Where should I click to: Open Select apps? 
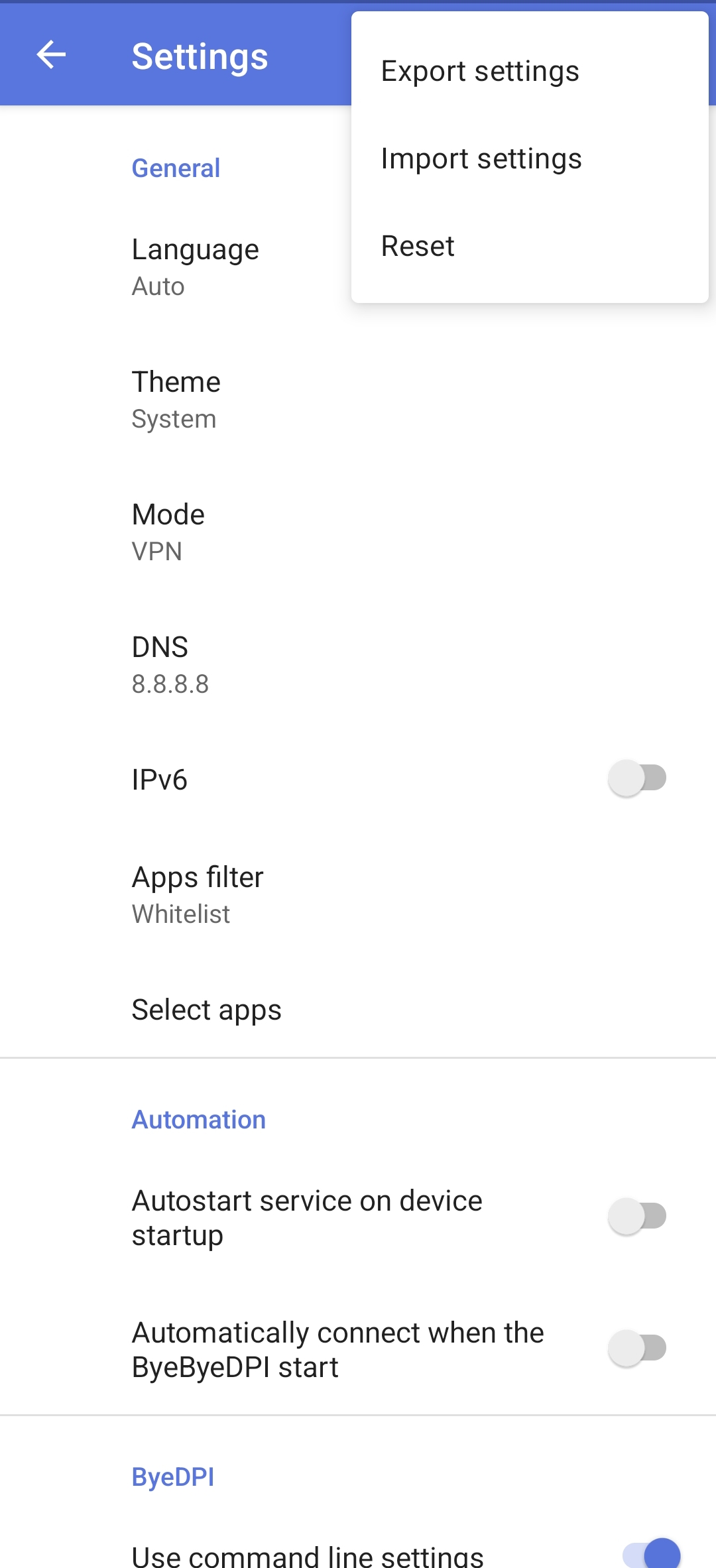point(207,1010)
